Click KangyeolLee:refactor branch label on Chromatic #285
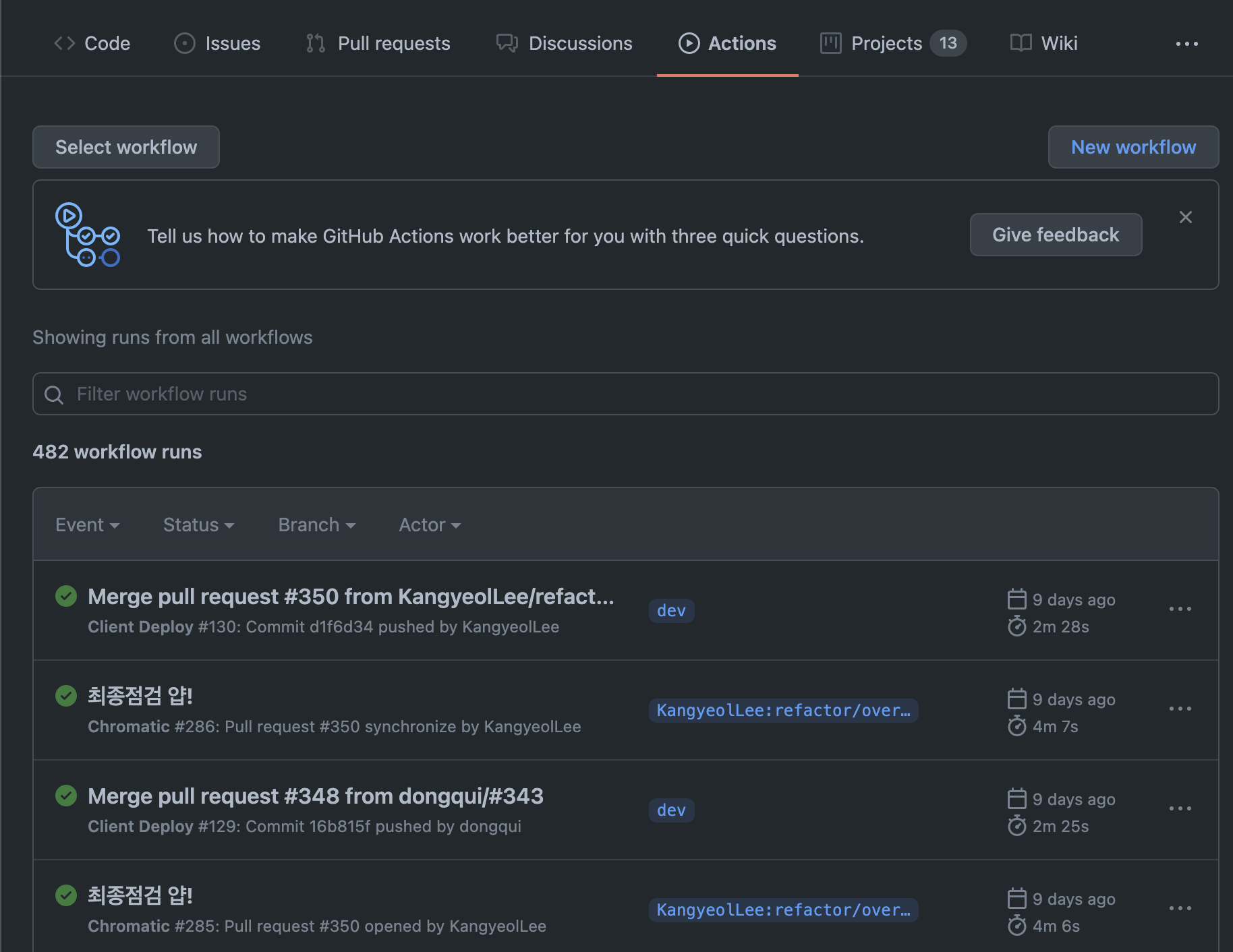 pos(784,910)
